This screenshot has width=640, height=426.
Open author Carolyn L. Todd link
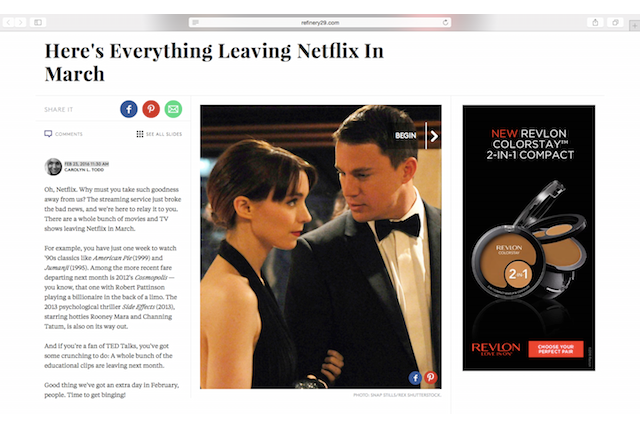point(84,170)
